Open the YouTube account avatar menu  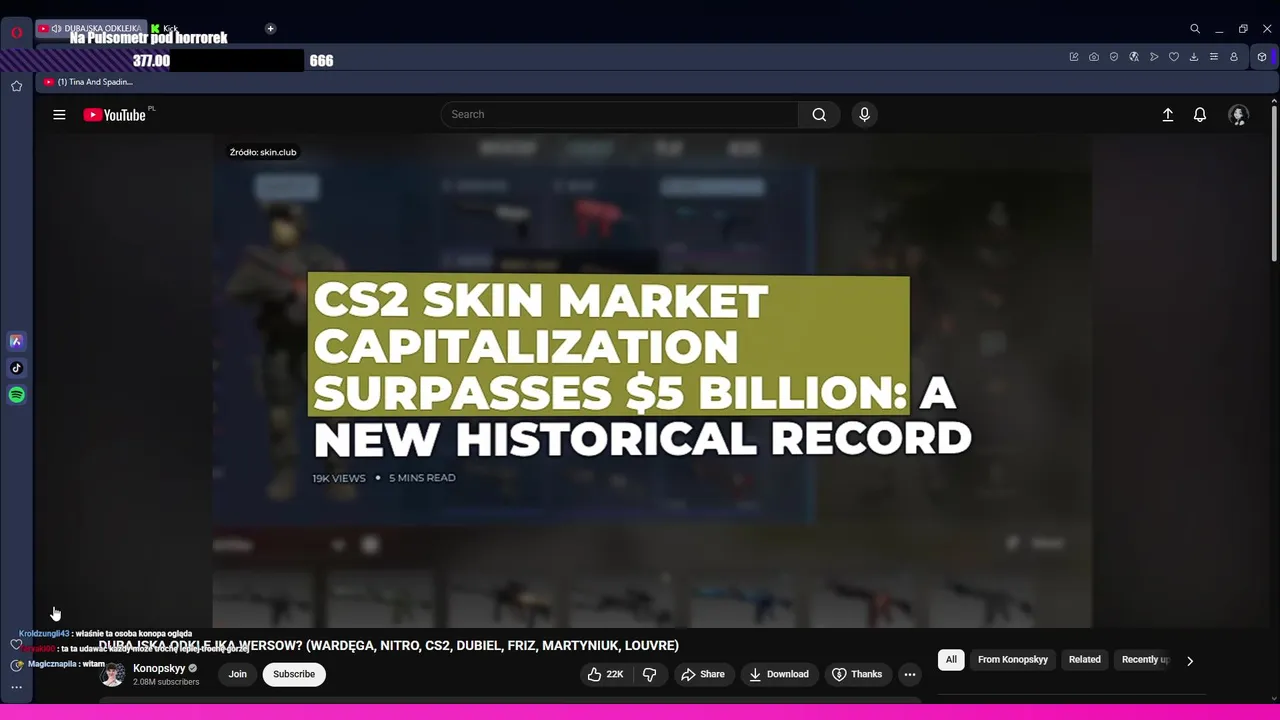1238,115
